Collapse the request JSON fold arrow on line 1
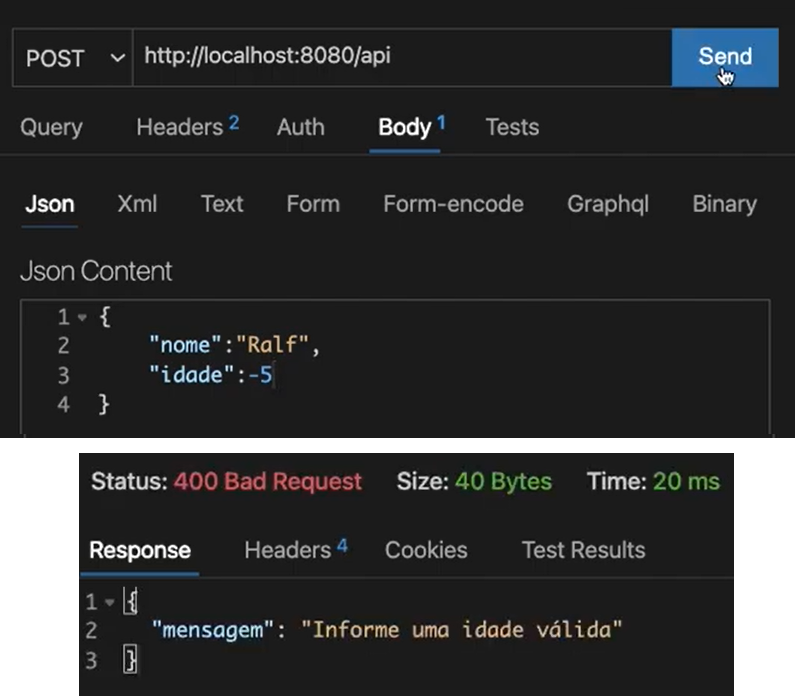This screenshot has width=795, height=696. coord(82,318)
